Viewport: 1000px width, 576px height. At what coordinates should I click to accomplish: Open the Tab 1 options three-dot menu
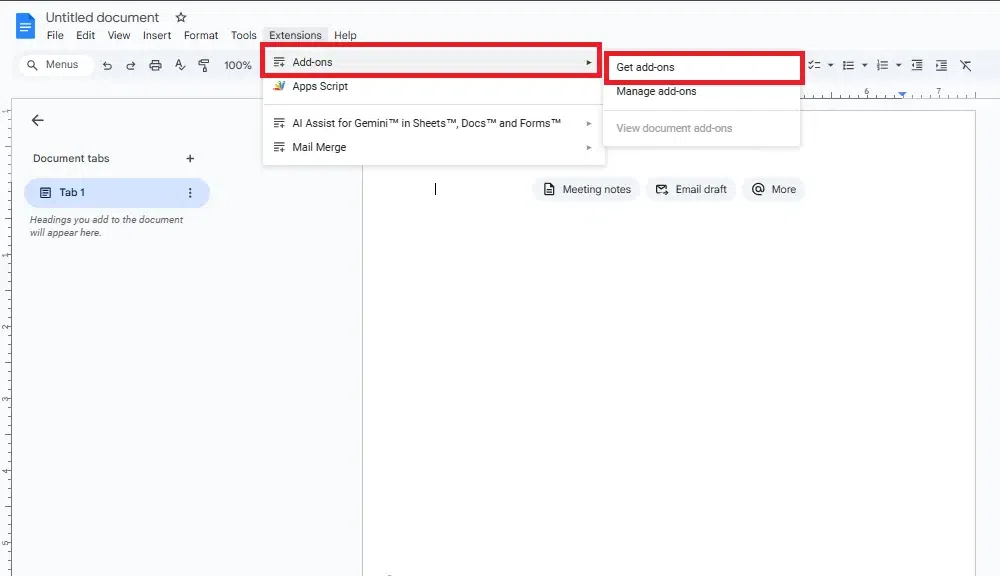point(190,193)
